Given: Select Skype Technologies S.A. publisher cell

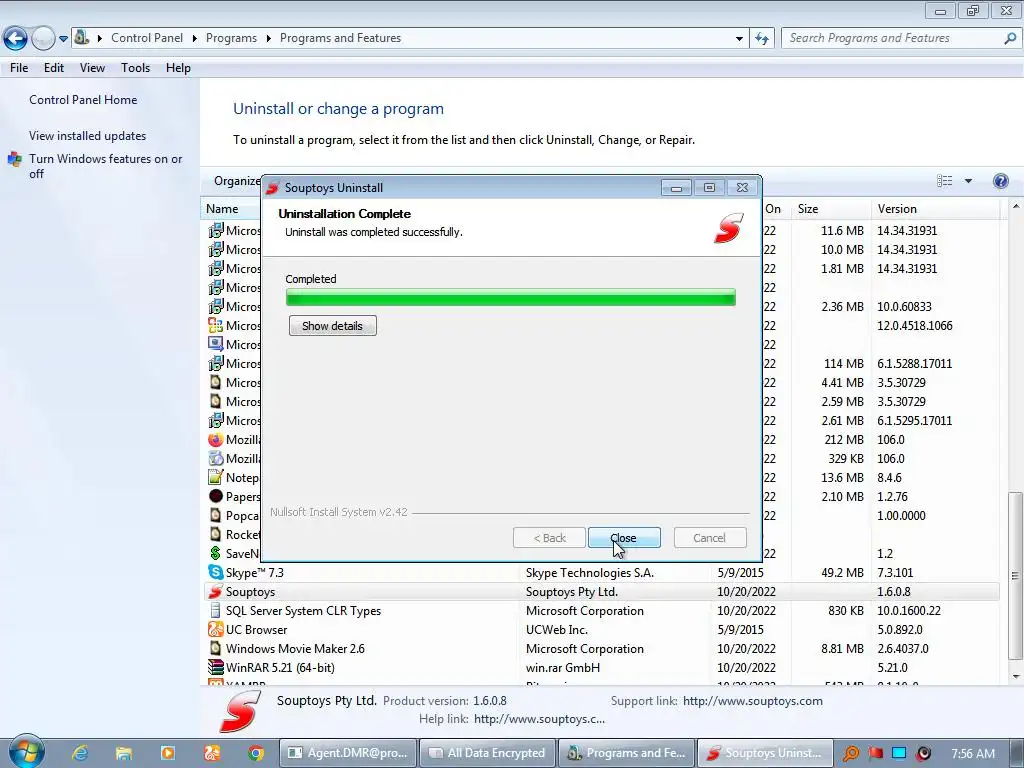Looking at the screenshot, I should coord(590,573).
